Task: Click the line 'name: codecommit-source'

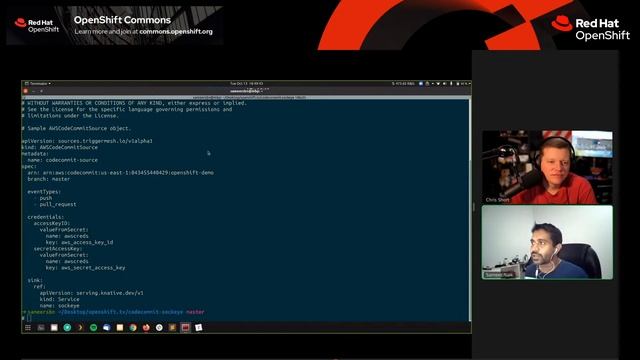Action: (x=62, y=160)
